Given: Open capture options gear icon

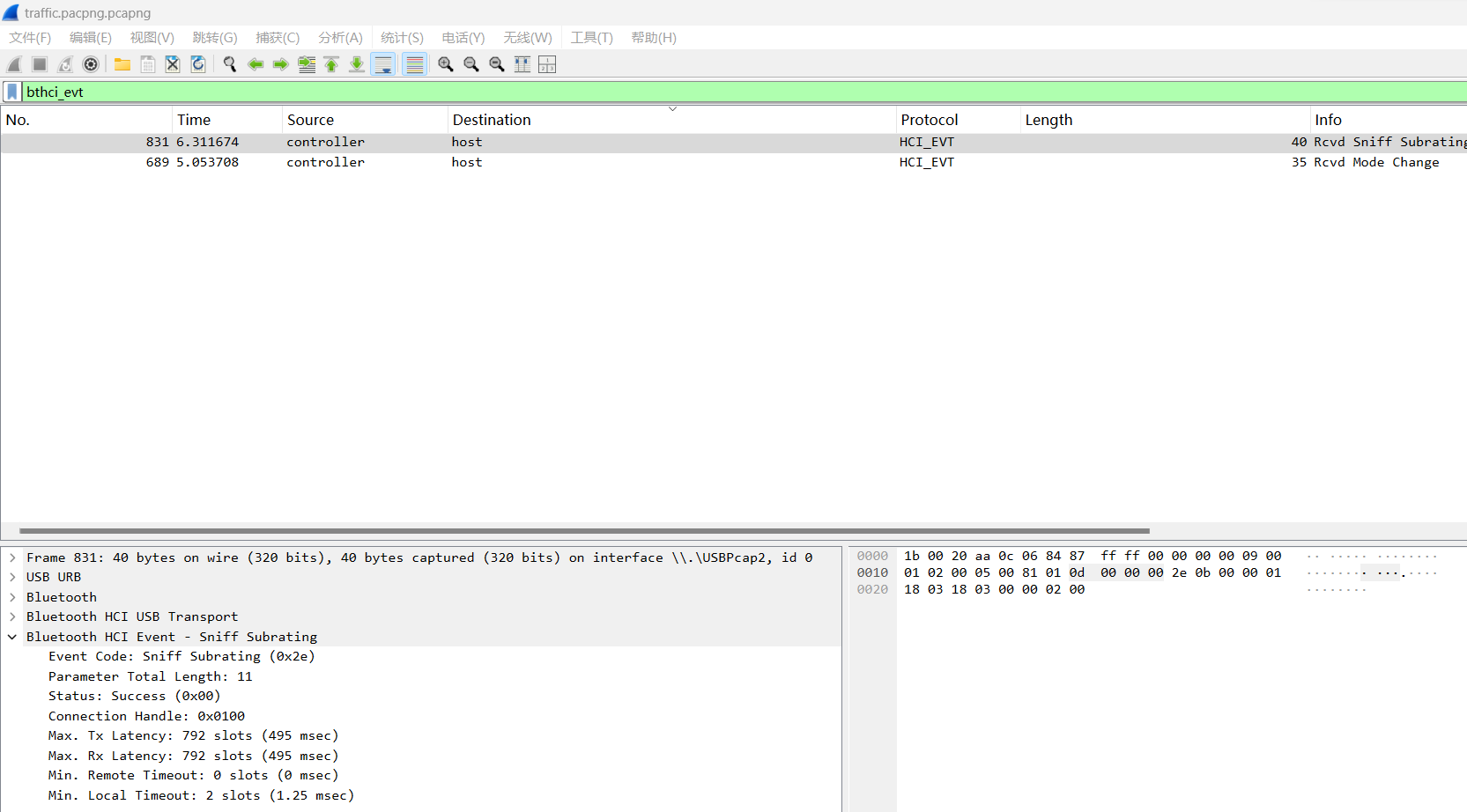Looking at the screenshot, I should 91,64.
